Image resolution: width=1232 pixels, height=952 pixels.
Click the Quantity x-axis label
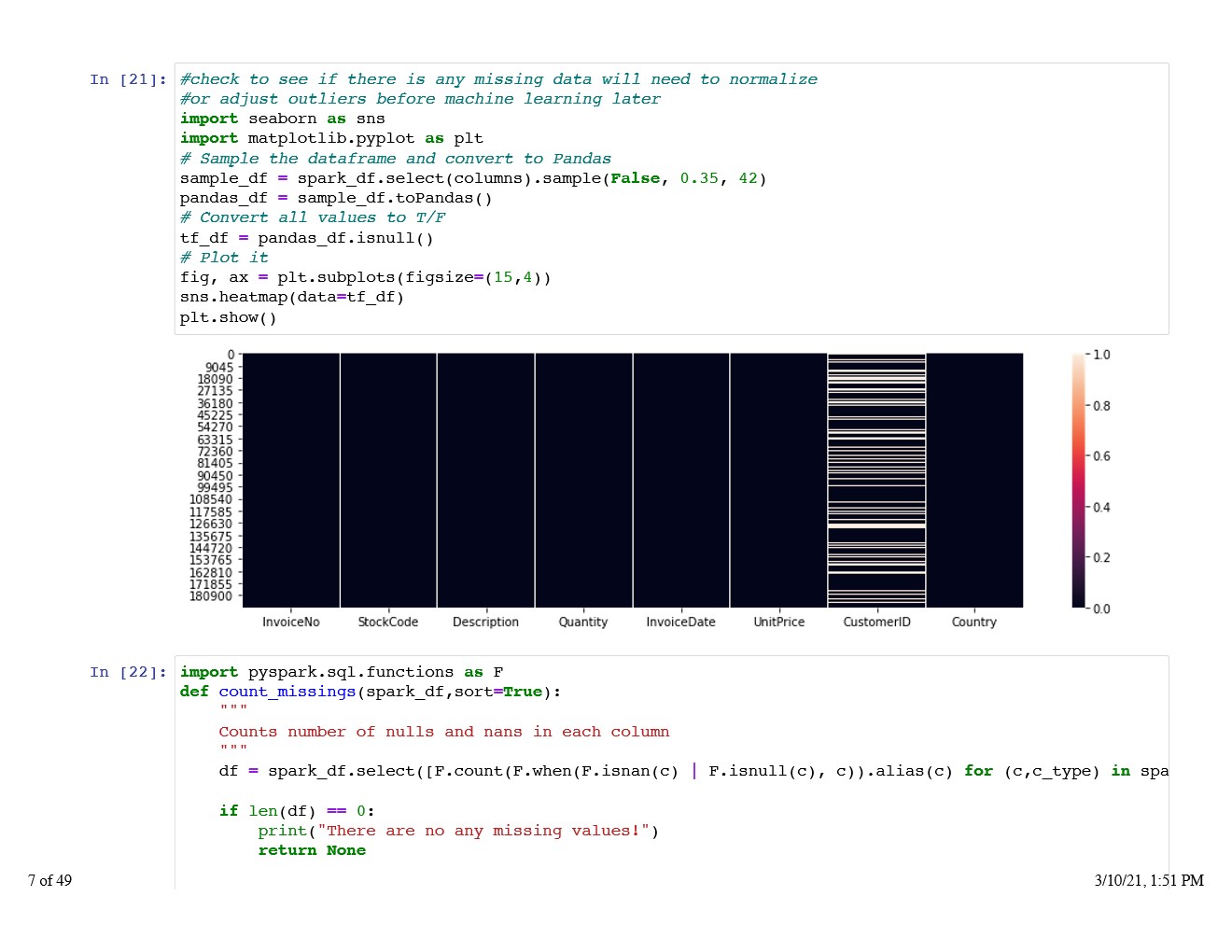pyautogui.click(x=582, y=622)
